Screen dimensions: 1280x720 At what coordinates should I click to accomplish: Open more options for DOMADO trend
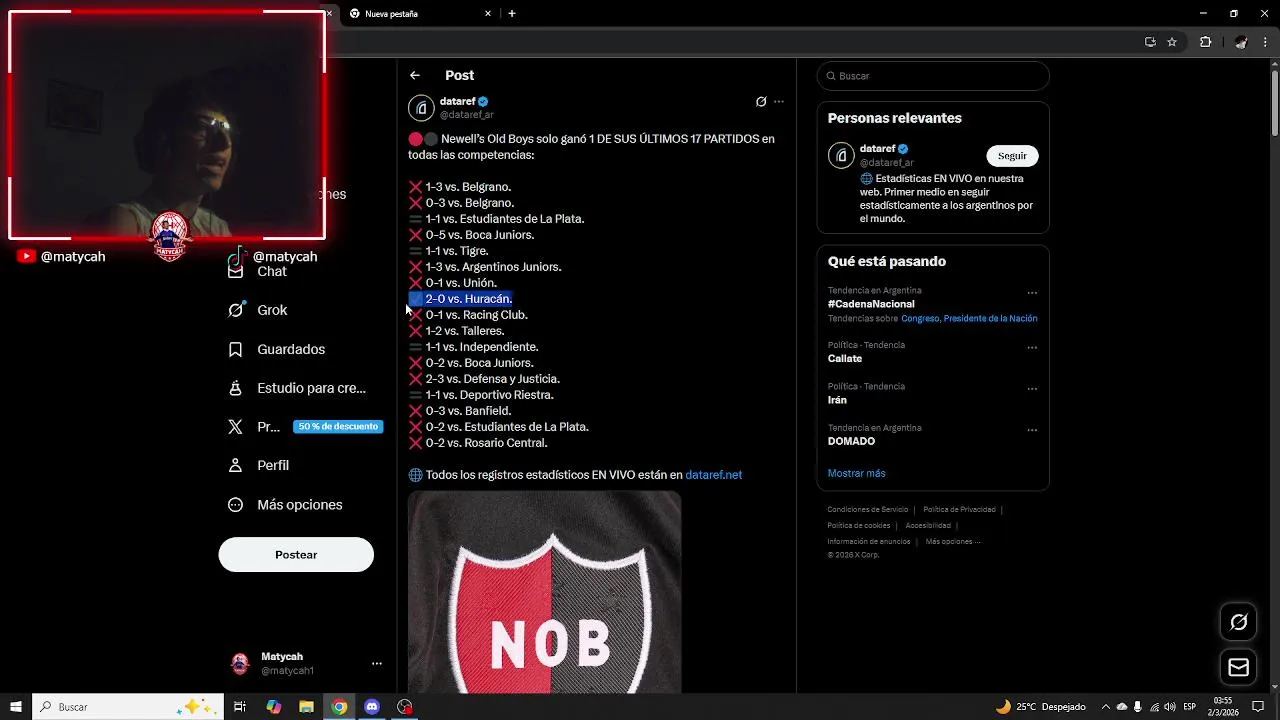[1032, 430]
